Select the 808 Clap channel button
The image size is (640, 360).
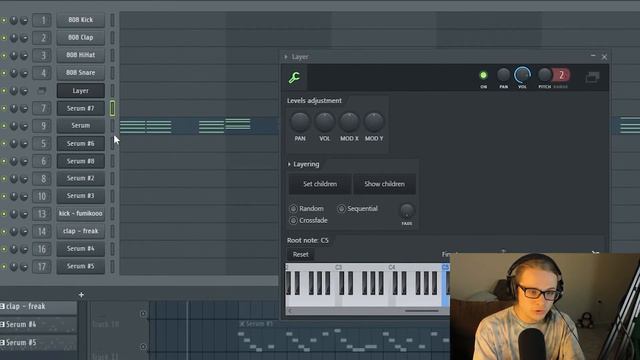point(81,38)
